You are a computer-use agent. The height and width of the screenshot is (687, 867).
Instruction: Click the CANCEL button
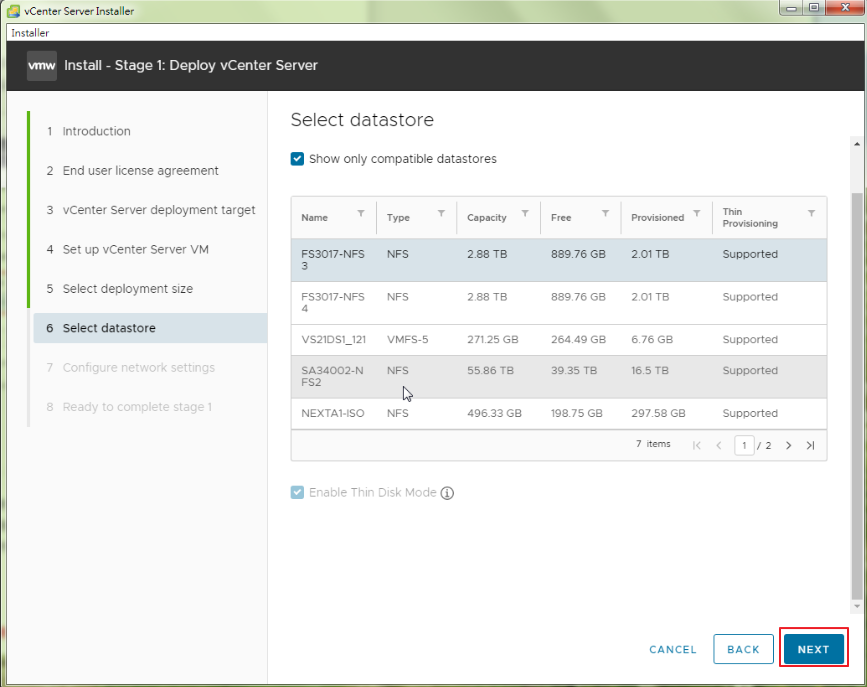pos(672,649)
